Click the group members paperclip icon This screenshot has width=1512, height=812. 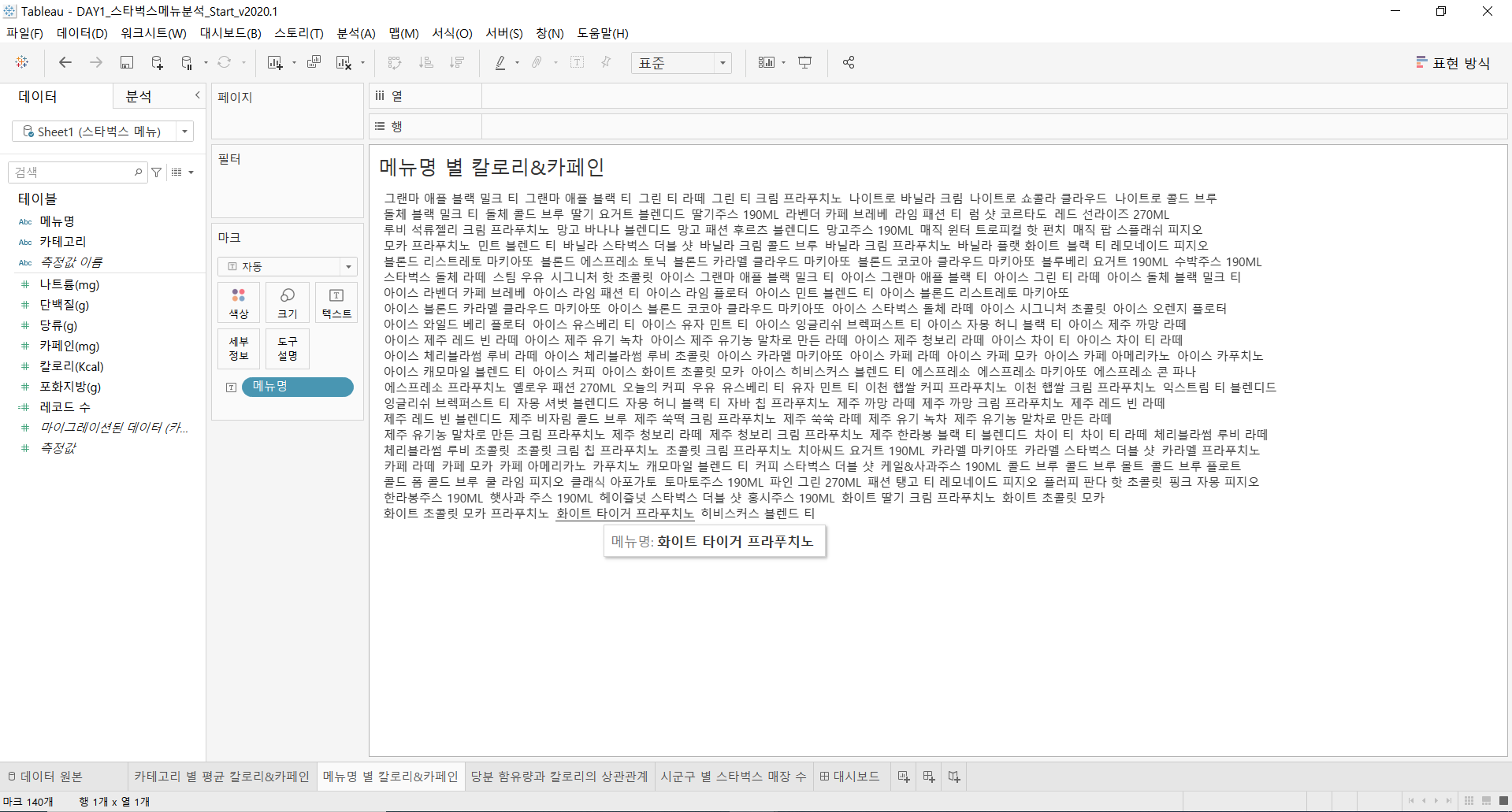pos(537,62)
